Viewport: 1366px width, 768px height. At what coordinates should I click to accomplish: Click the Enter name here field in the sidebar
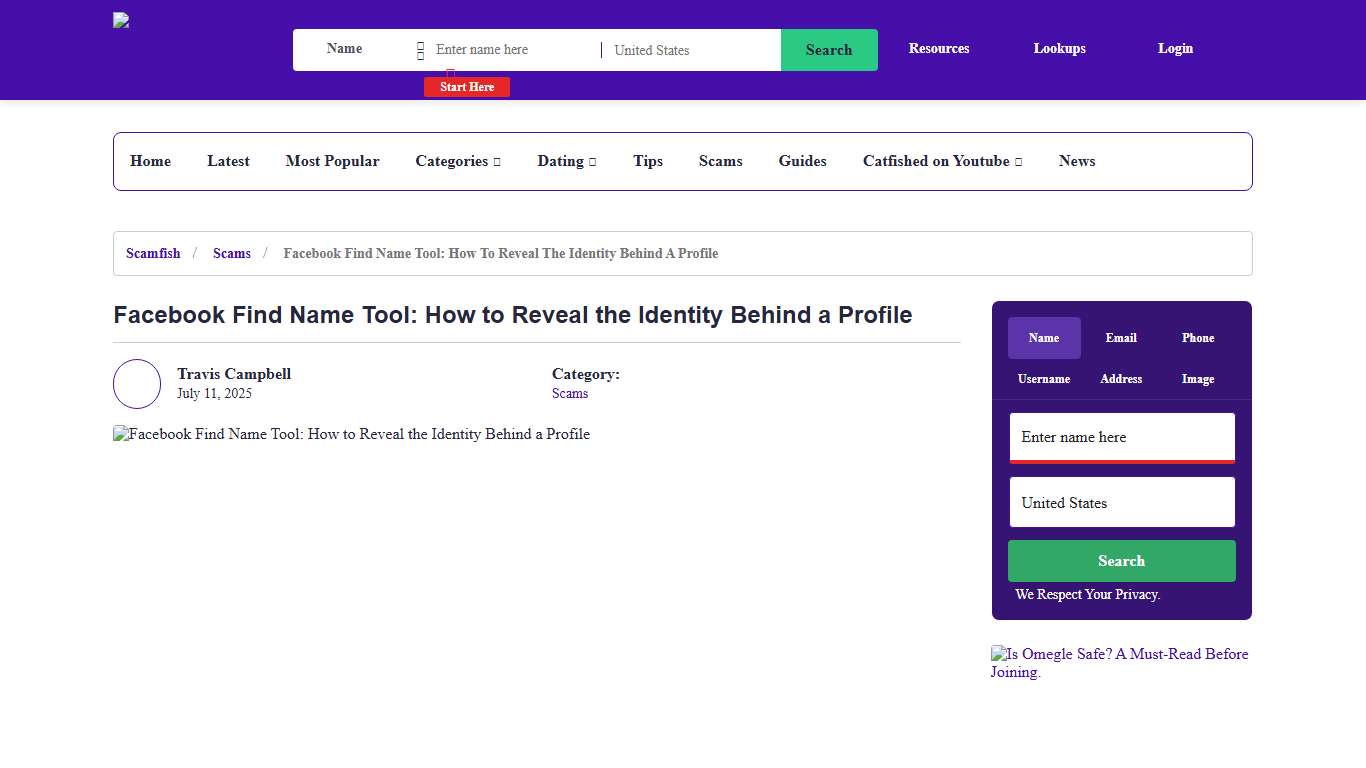coord(1121,437)
